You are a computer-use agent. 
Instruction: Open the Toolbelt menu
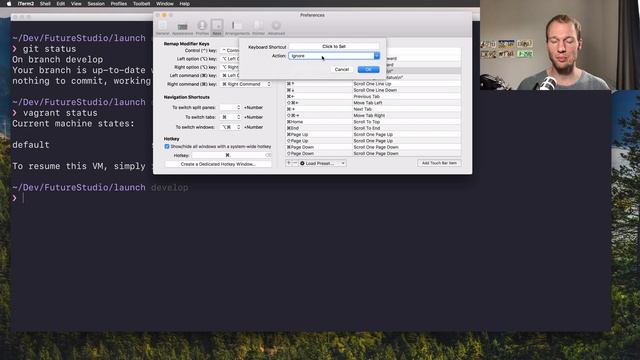(142, 4)
